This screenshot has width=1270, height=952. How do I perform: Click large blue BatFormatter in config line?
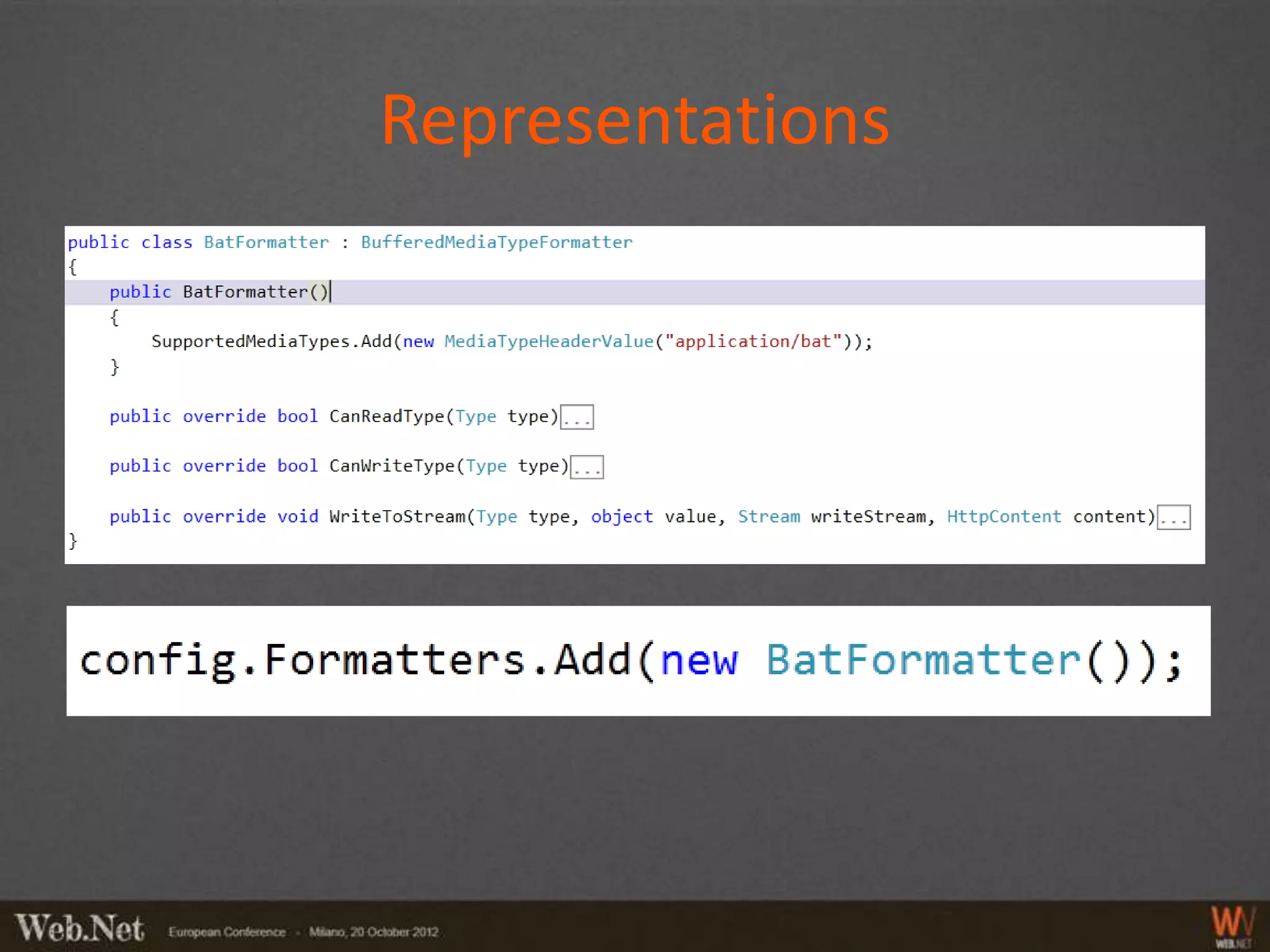[x=924, y=659]
